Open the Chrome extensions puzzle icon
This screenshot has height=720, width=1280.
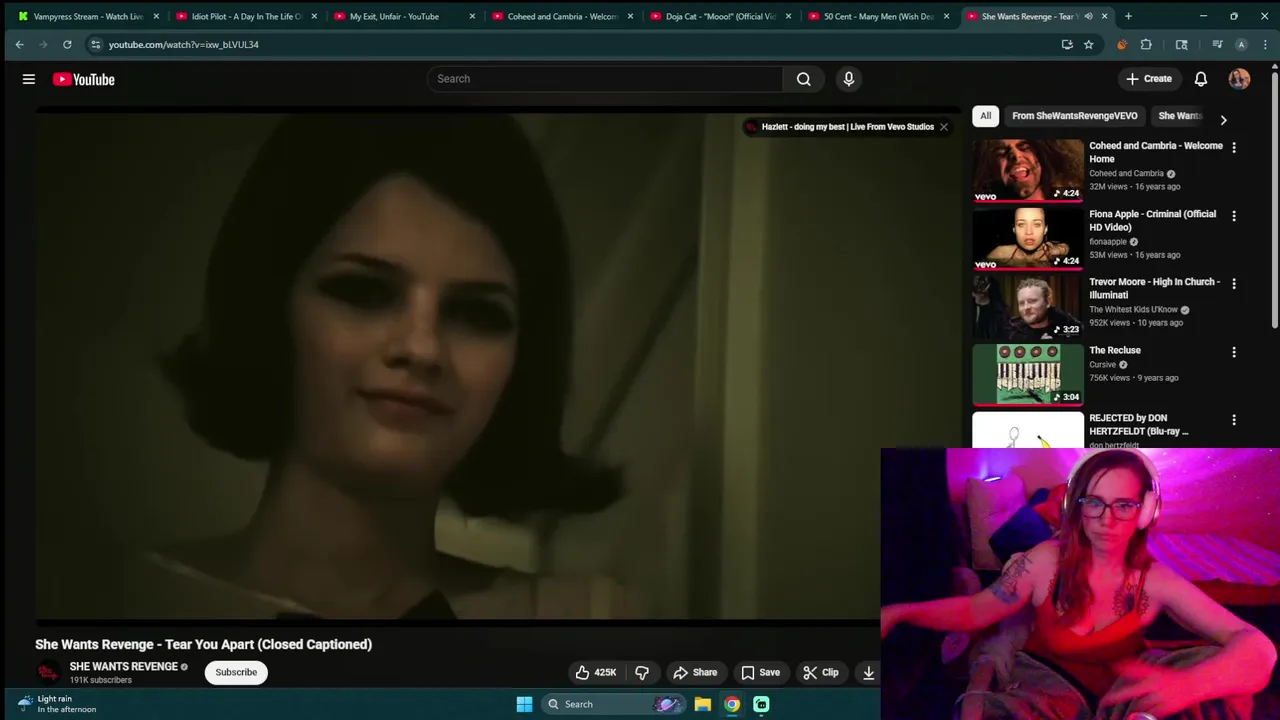tap(1146, 44)
